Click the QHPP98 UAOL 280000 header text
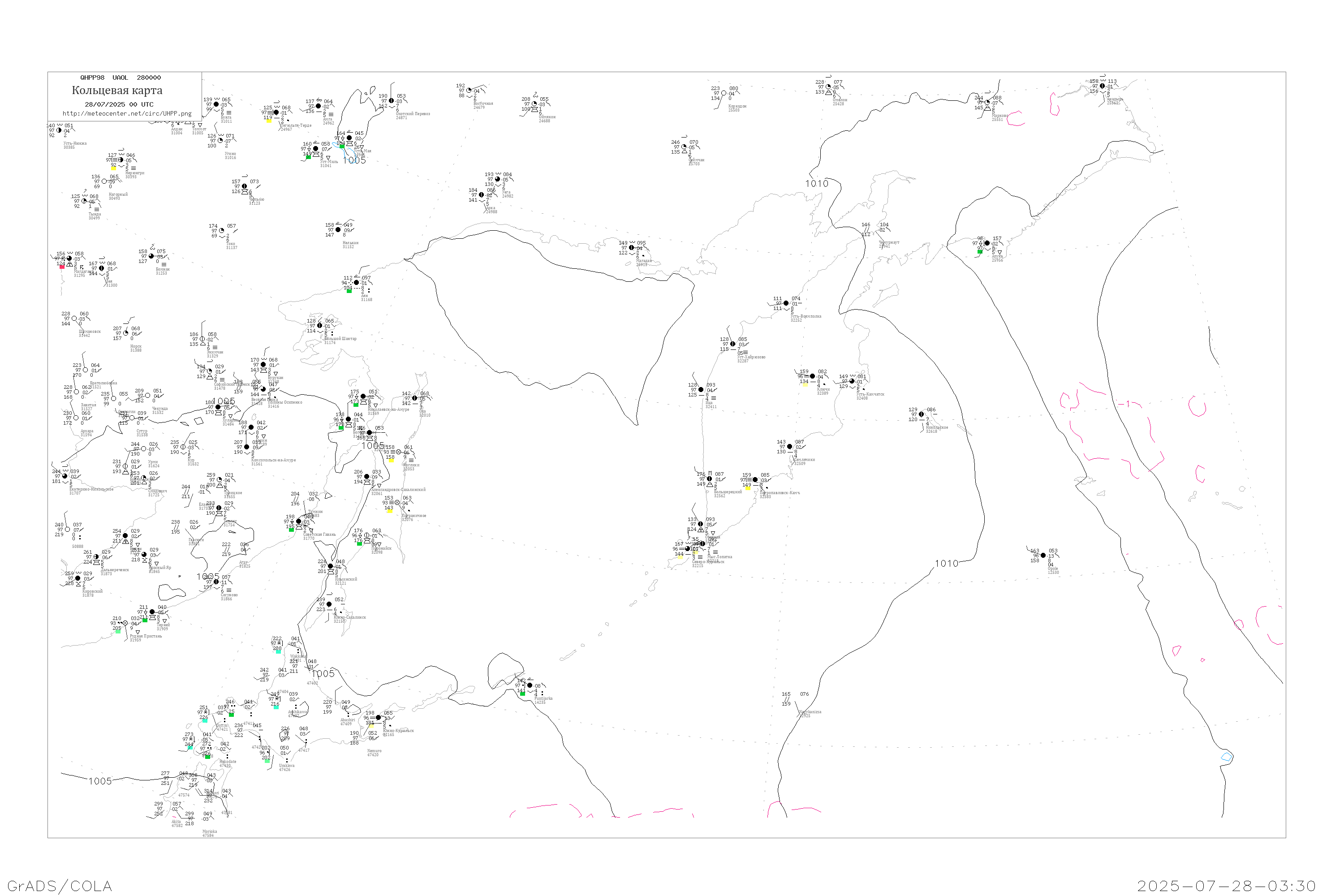This screenshot has width=1344, height=896. tap(121, 77)
